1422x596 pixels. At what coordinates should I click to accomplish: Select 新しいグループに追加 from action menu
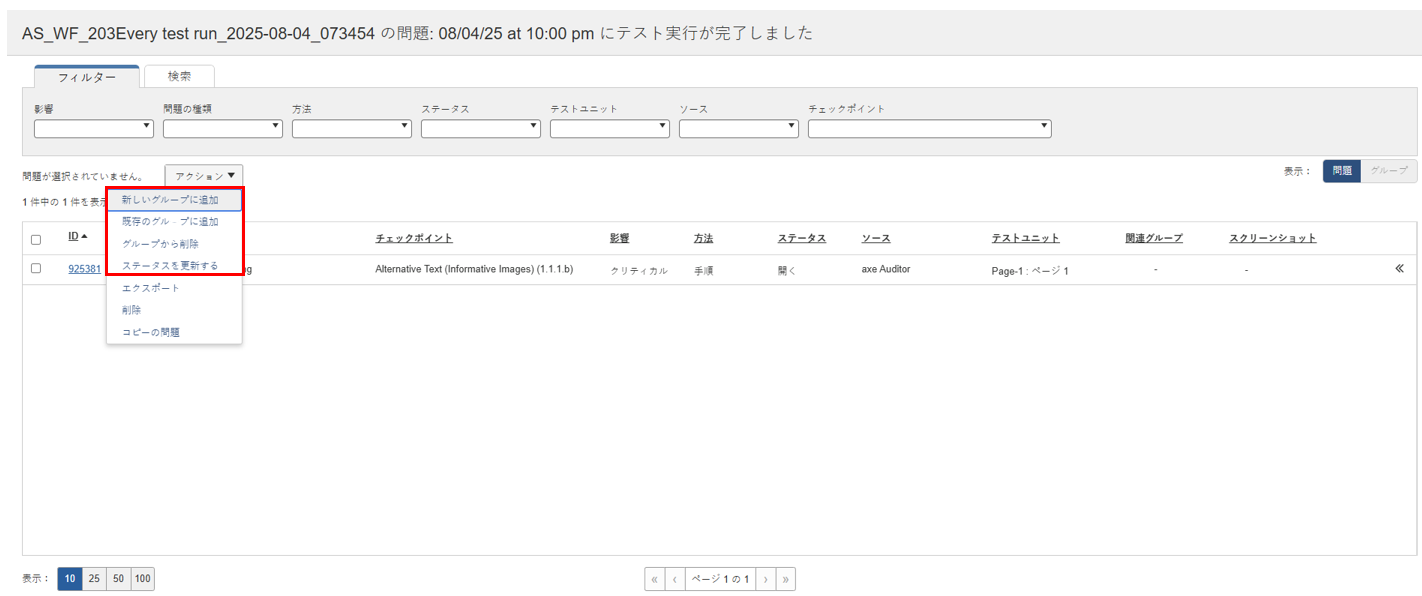click(x=170, y=200)
